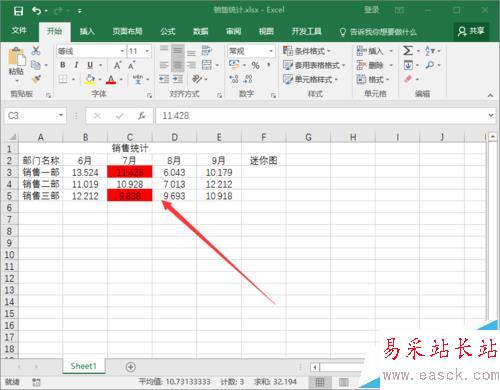Click the Accounting number format icon
The height and width of the screenshot is (390, 500).
point(234,64)
